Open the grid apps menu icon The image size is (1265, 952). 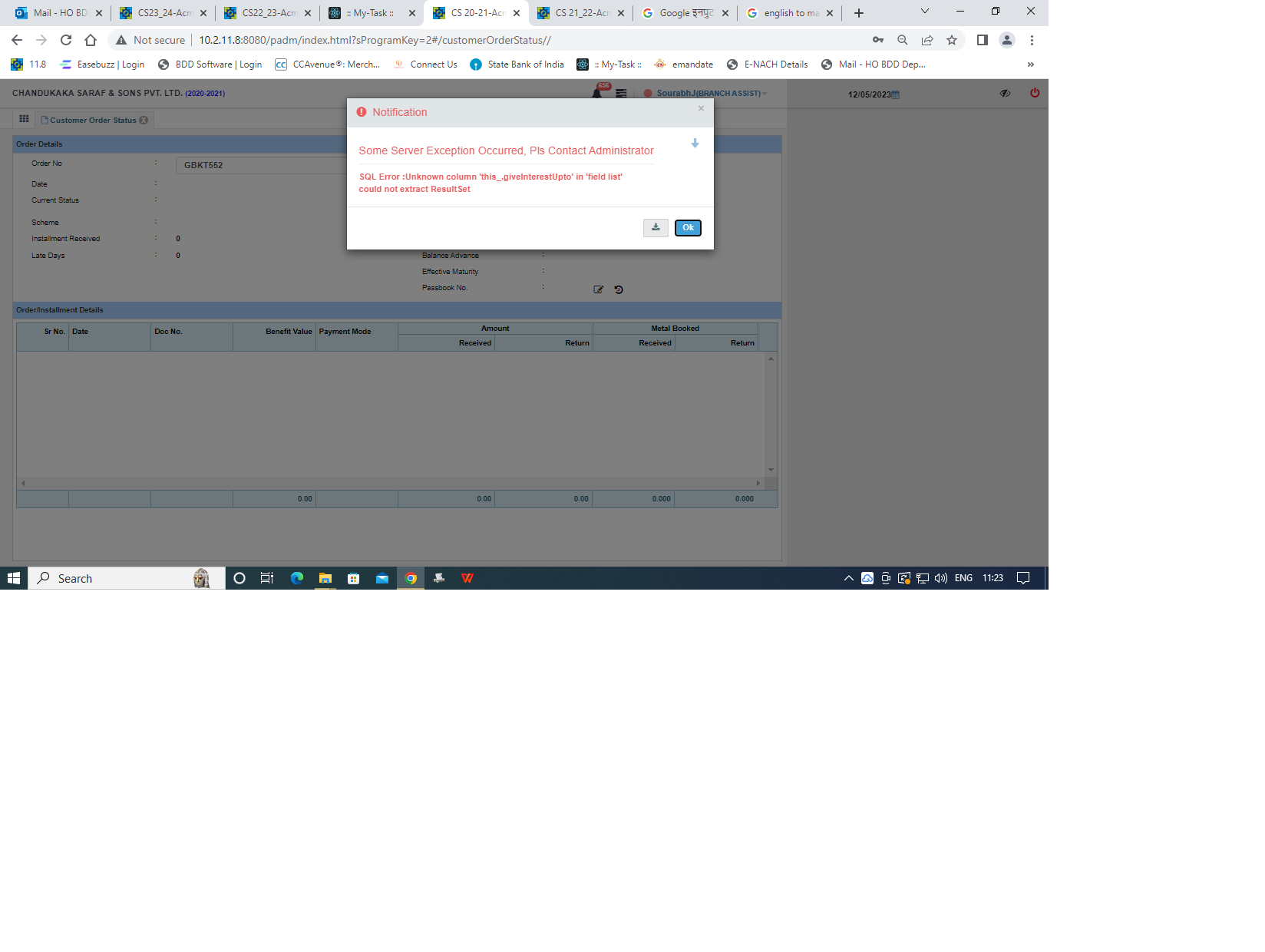pos(24,119)
